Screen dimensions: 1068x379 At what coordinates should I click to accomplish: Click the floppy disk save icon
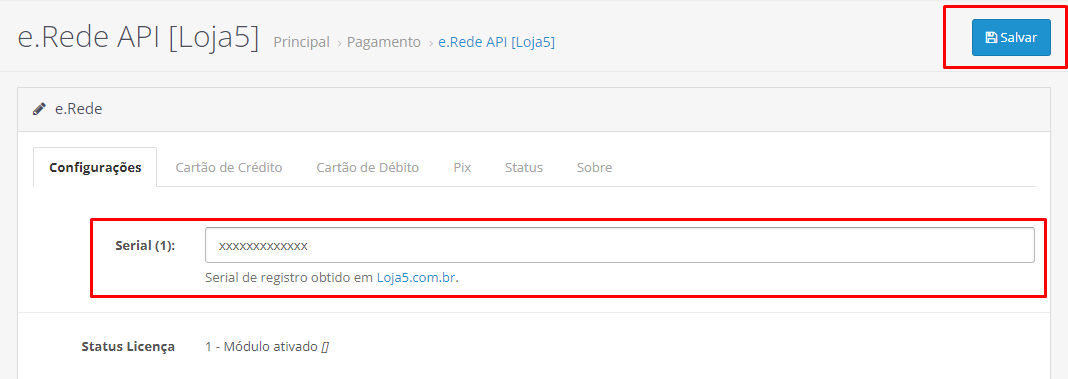992,37
